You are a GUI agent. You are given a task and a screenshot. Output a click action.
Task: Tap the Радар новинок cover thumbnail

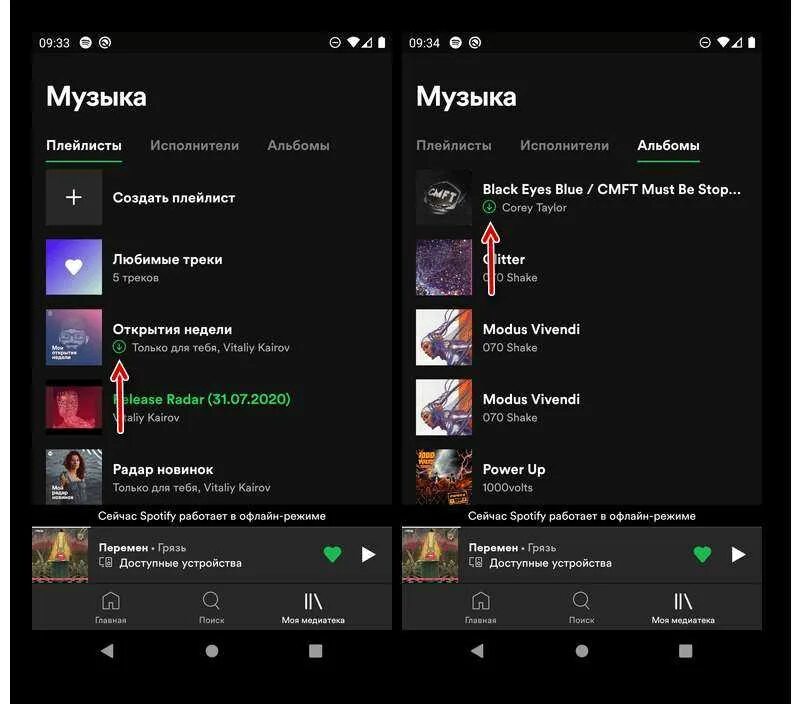coord(74,477)
